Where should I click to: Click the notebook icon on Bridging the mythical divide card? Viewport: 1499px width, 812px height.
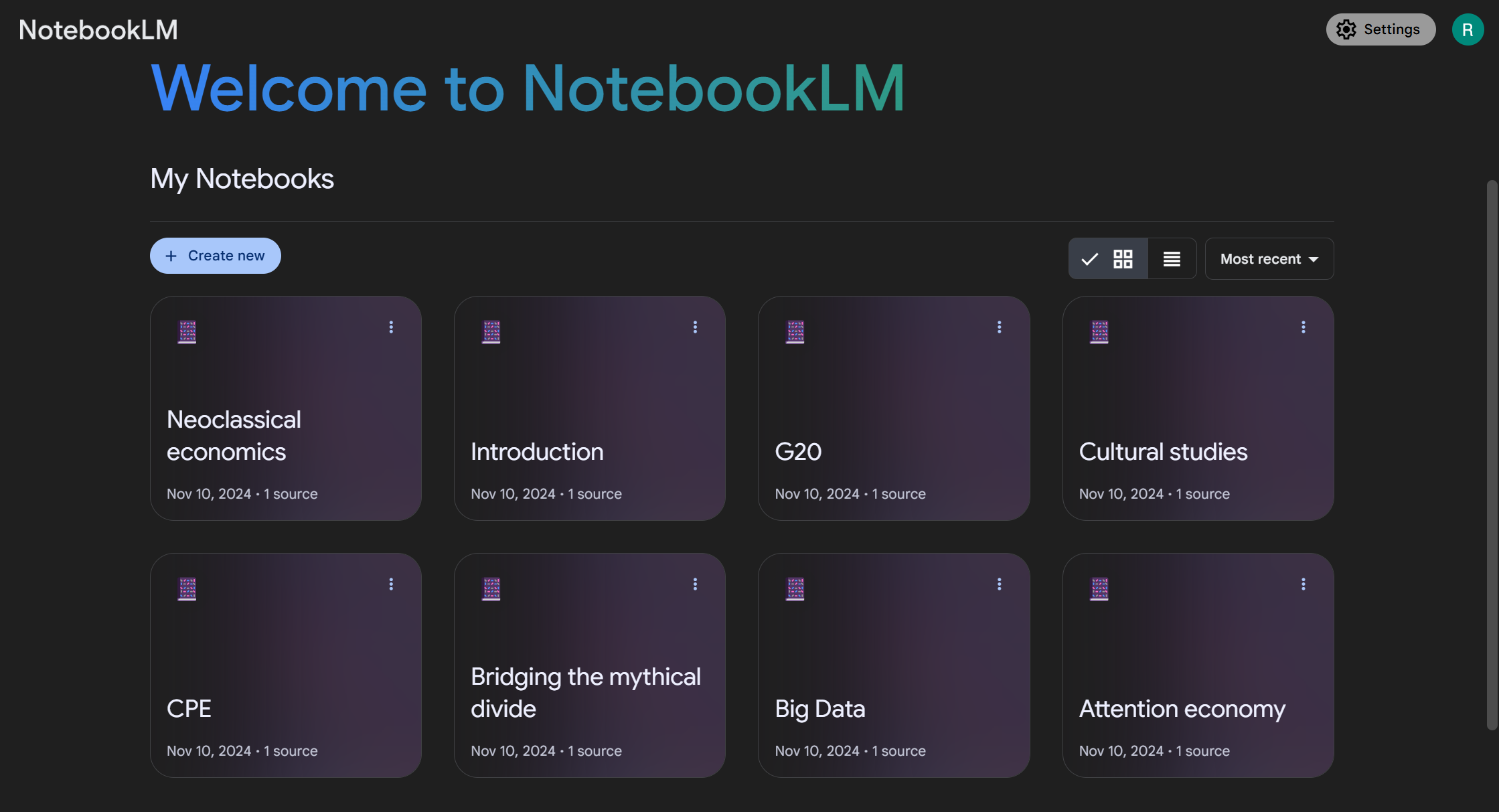[491, 589]
